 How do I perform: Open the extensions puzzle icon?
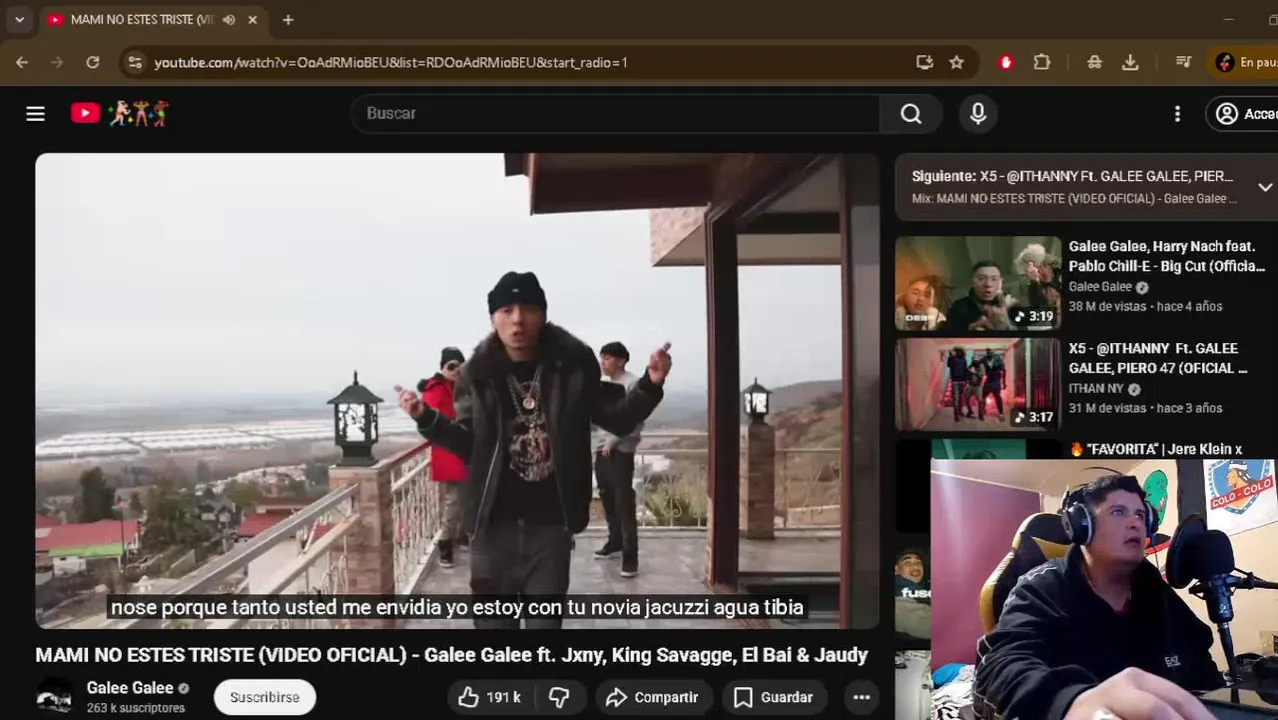1042,62
